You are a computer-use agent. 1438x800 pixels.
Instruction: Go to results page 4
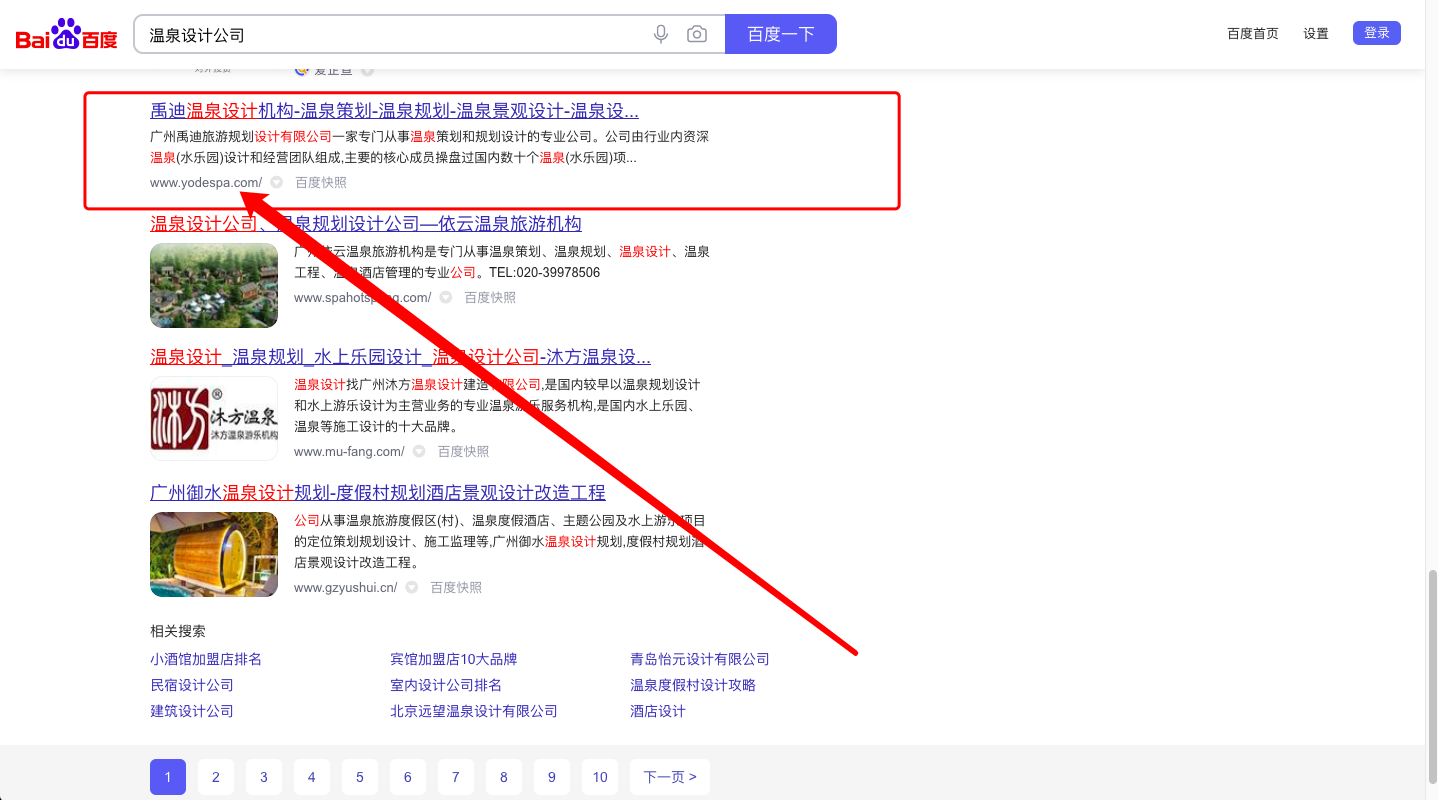point(312,777)
